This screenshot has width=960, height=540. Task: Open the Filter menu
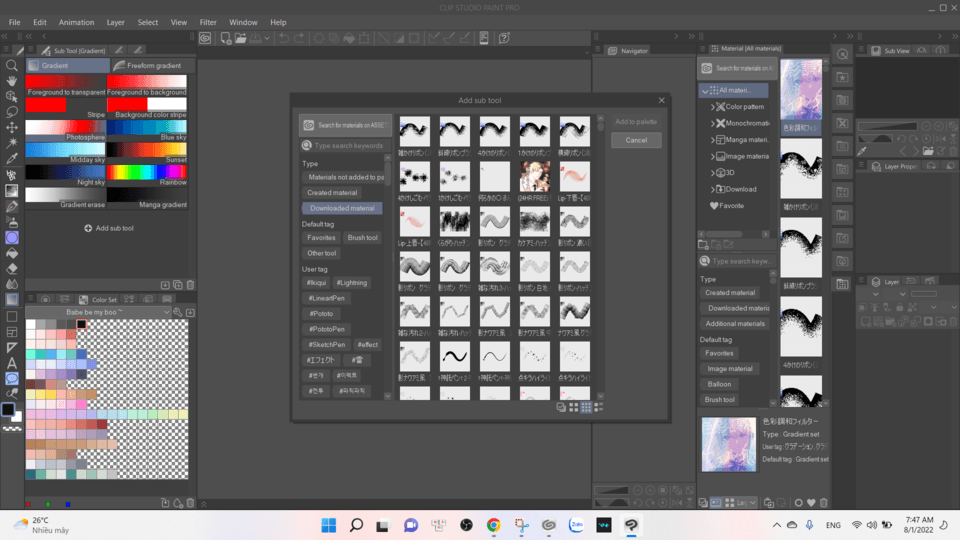tap(208, 22)
